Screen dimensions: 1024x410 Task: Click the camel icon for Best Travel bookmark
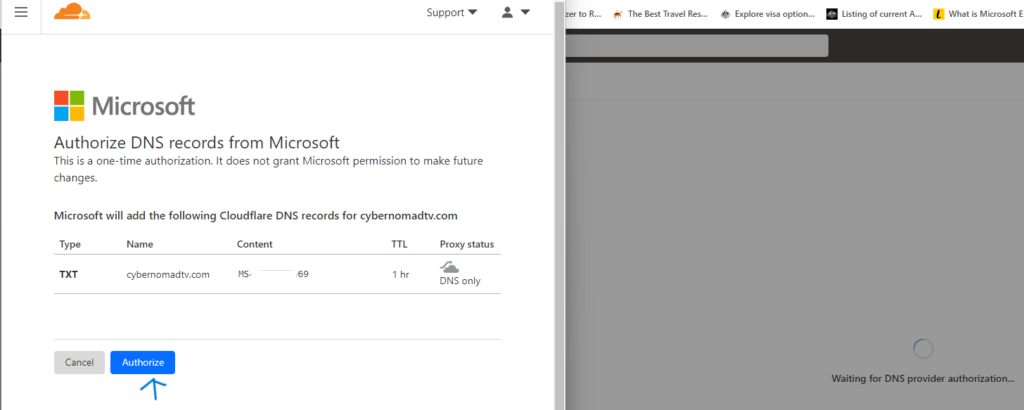tap(618, 14)
